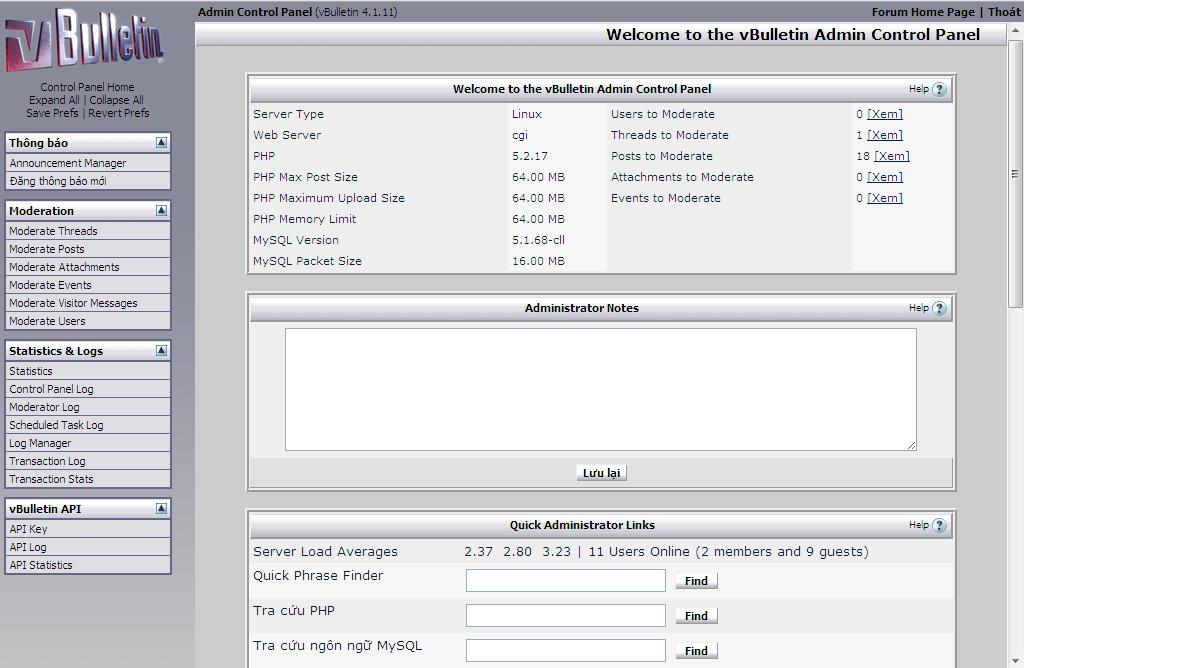Click the Moderation group title
The image size is (1190, 668).
click(41, 211)
